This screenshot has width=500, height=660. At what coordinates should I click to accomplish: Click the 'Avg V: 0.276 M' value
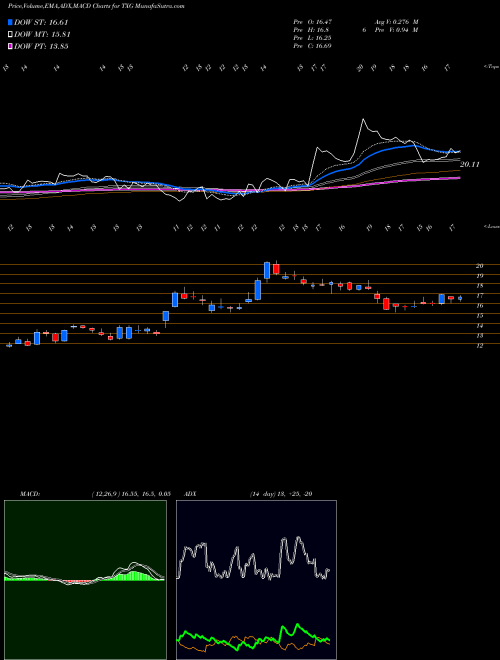398,21
